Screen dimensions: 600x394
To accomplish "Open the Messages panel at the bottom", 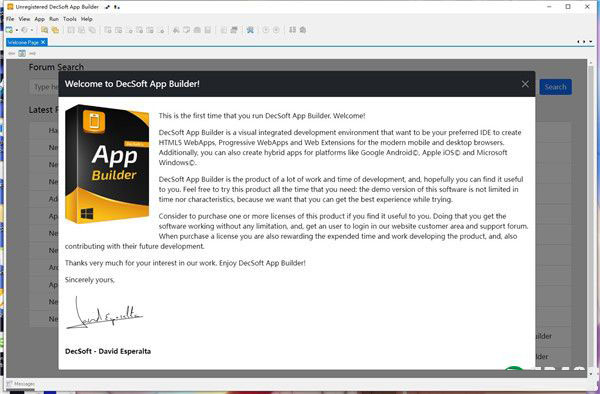I will point(21,384).
